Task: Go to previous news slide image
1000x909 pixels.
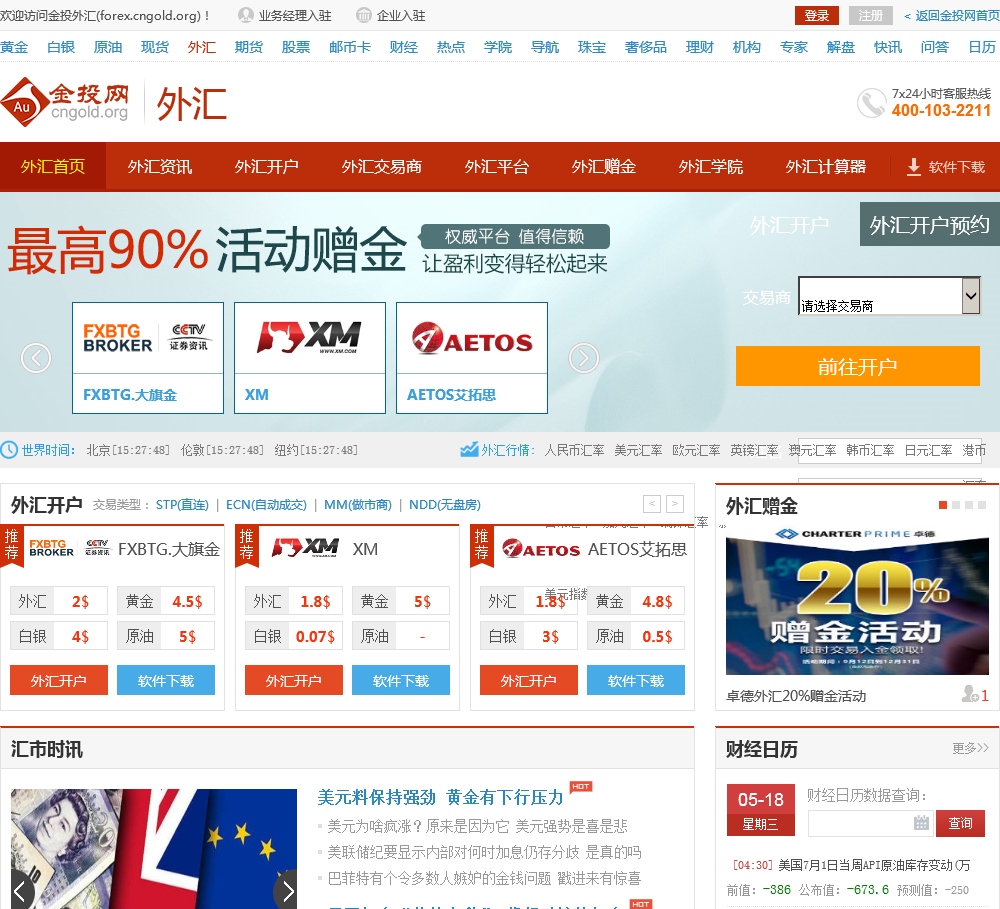Action: point(20,891)
